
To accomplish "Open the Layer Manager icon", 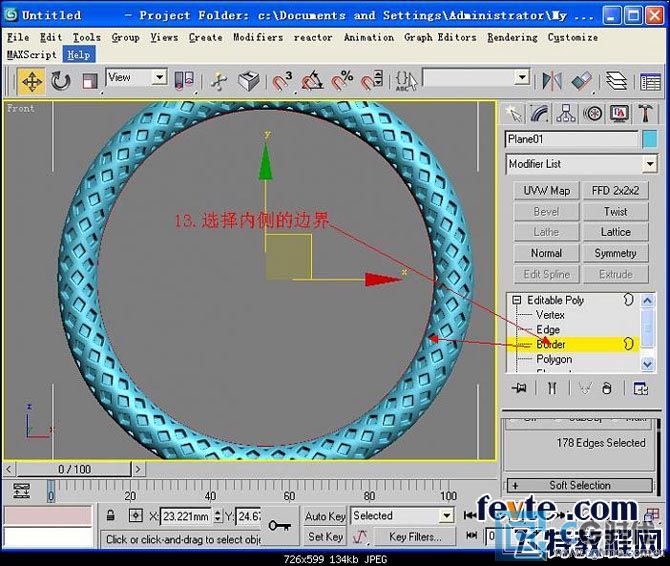I will tap(616, 81).
